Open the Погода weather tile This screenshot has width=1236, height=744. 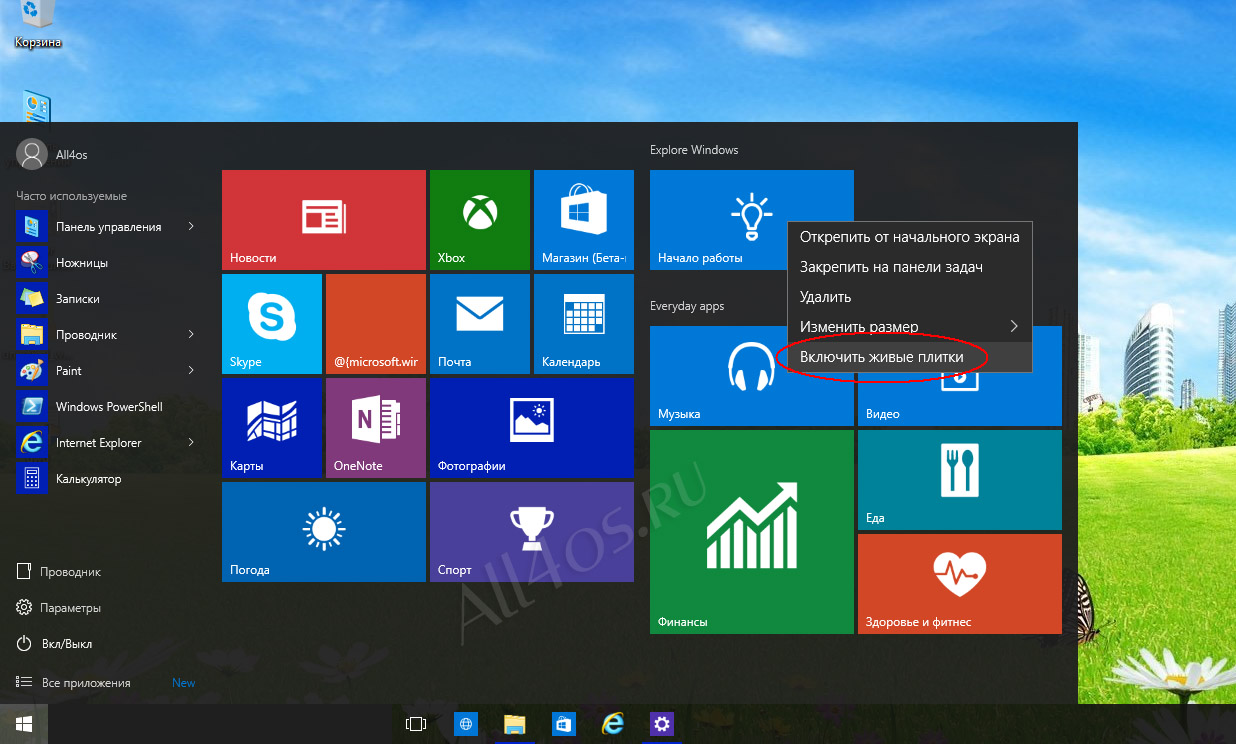[324, 532]
